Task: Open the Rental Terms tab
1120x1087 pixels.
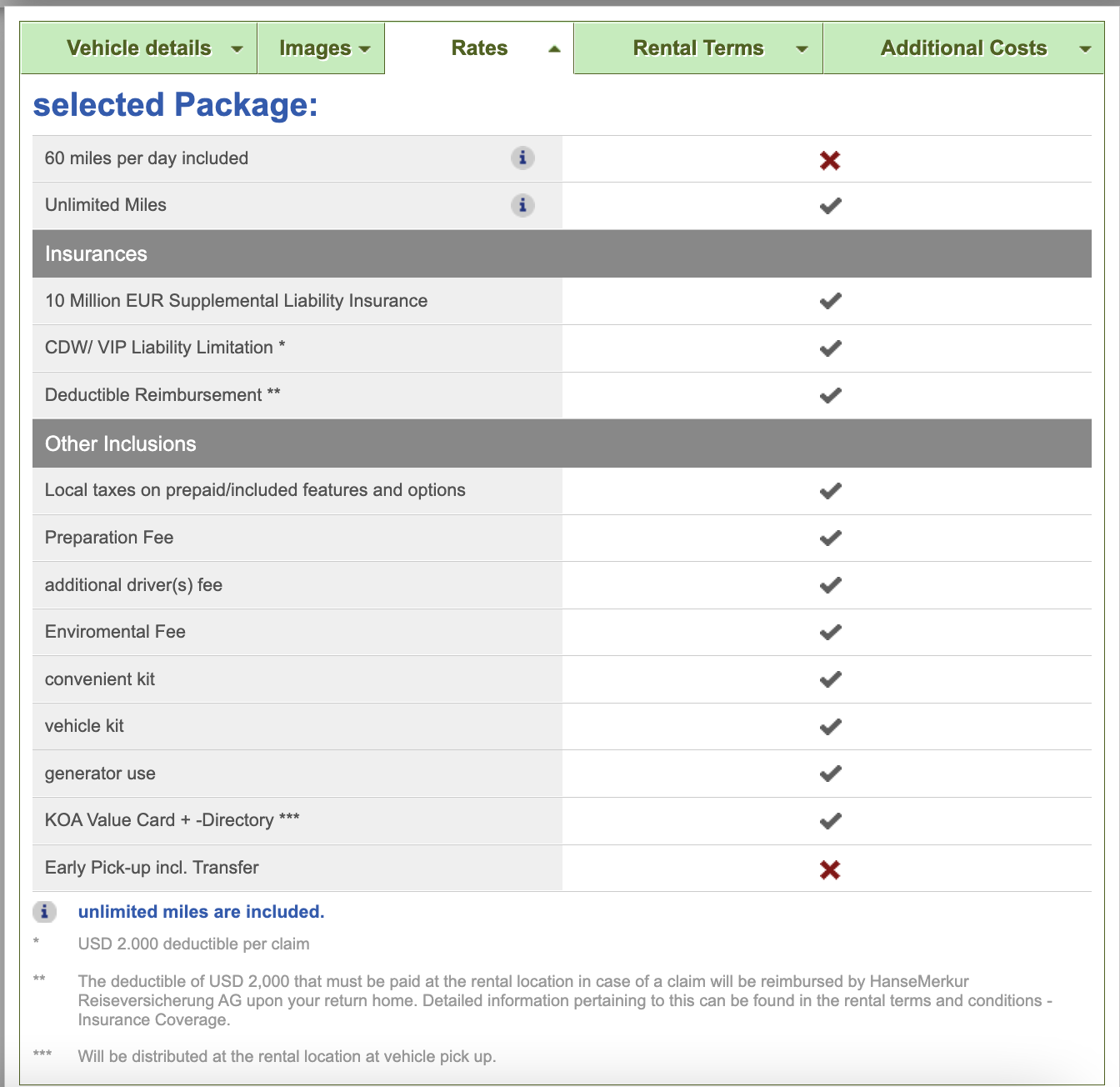Action: click(697, 48)
